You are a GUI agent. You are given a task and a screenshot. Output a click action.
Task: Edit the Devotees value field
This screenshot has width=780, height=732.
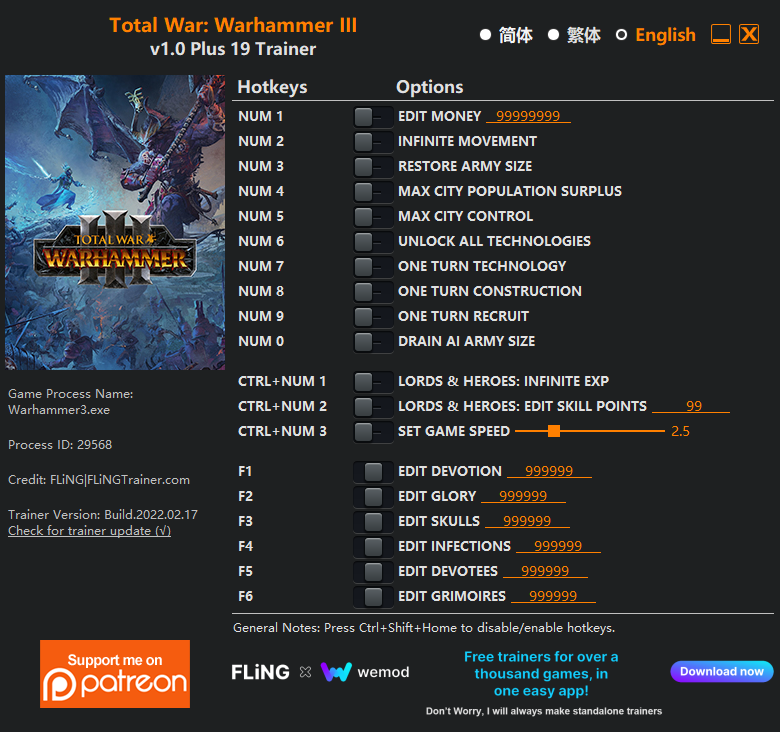545,570
